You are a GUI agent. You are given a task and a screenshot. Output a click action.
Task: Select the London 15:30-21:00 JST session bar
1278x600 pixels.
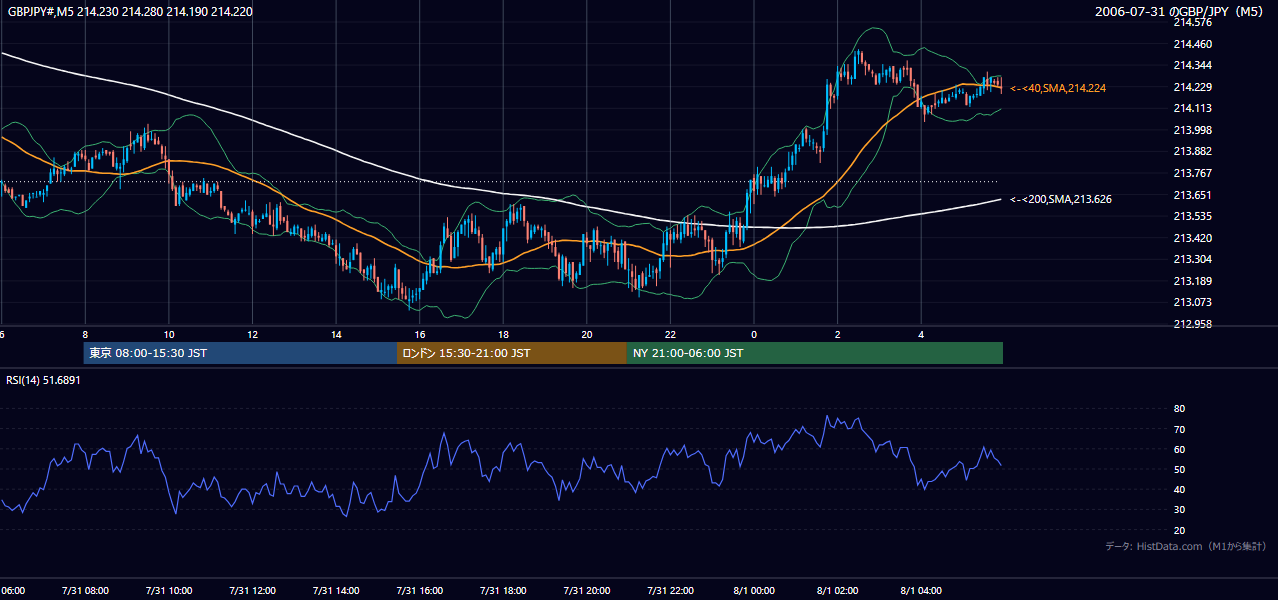(512, 353)
